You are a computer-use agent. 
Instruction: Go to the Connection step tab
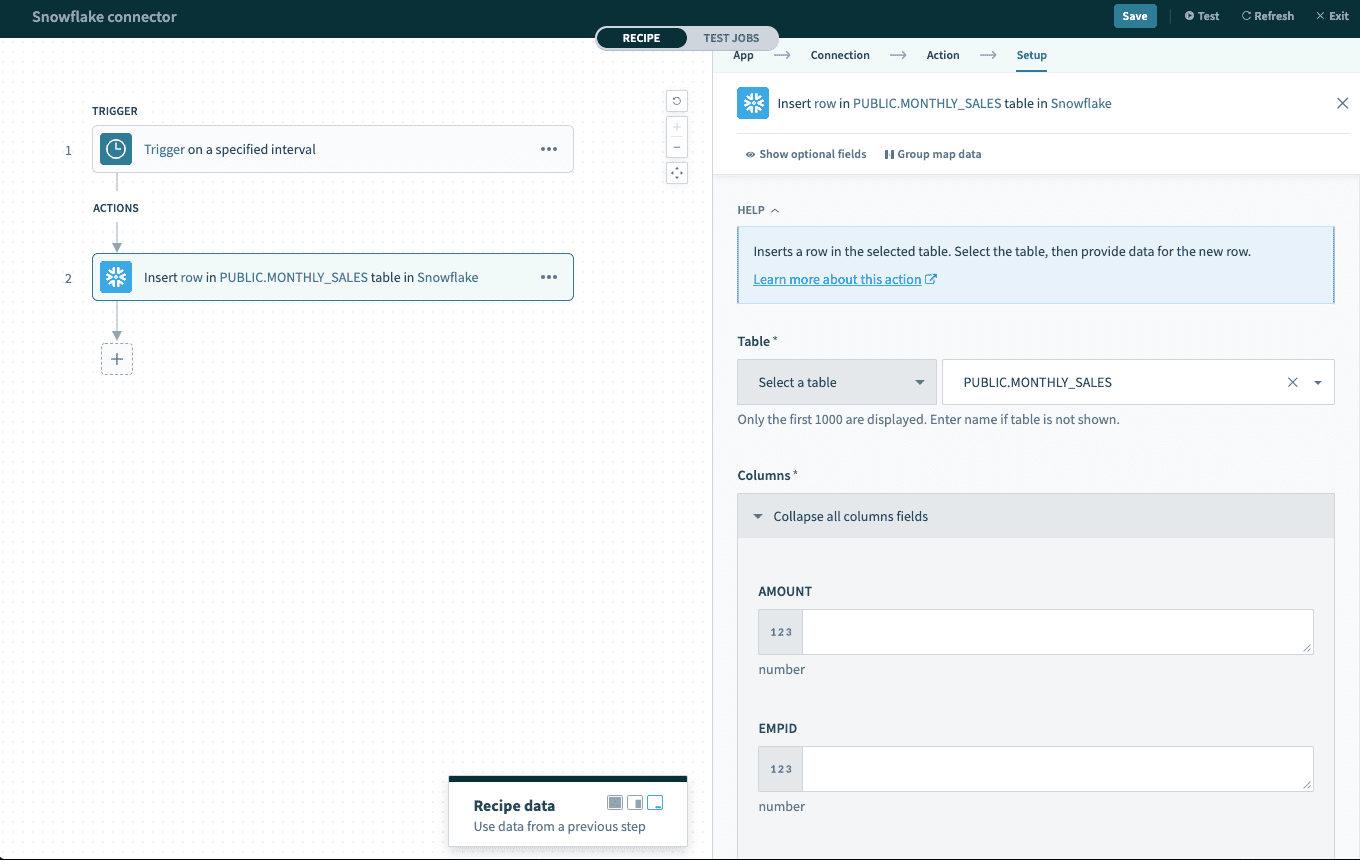click(840, 55)
